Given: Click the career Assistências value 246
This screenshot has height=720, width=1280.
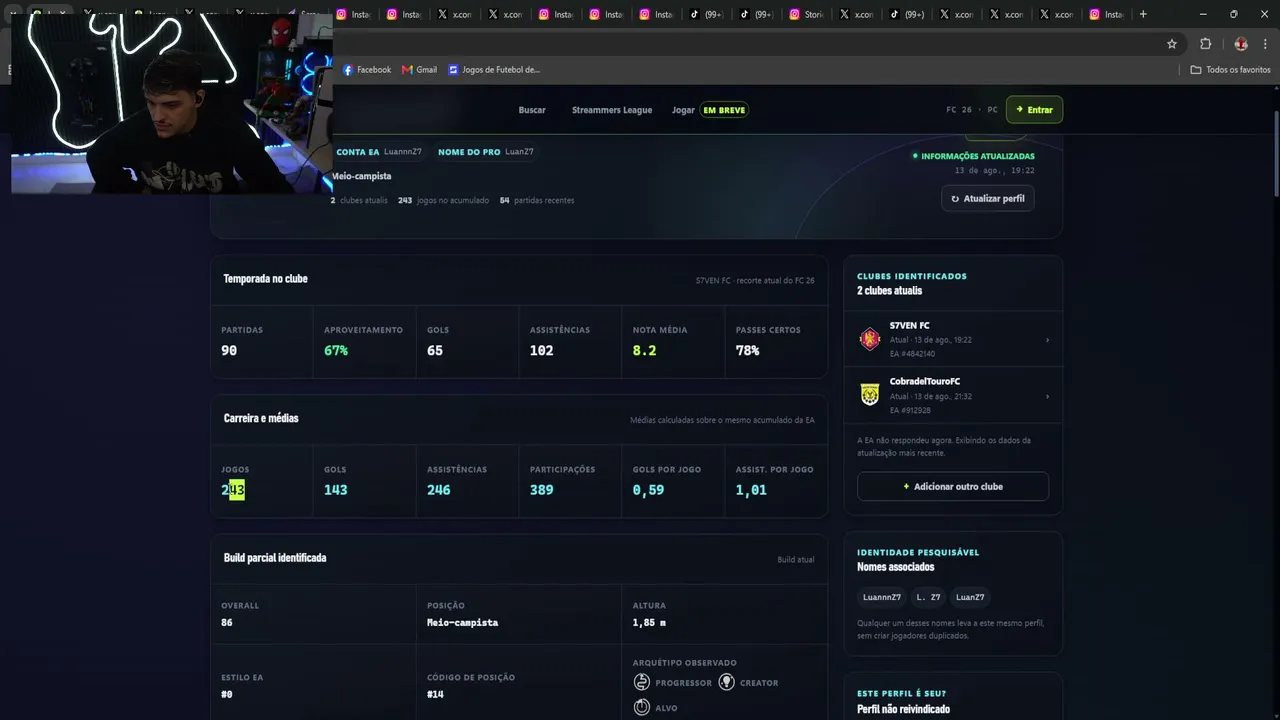Looking at the screenshot, I should pos(439,490).
